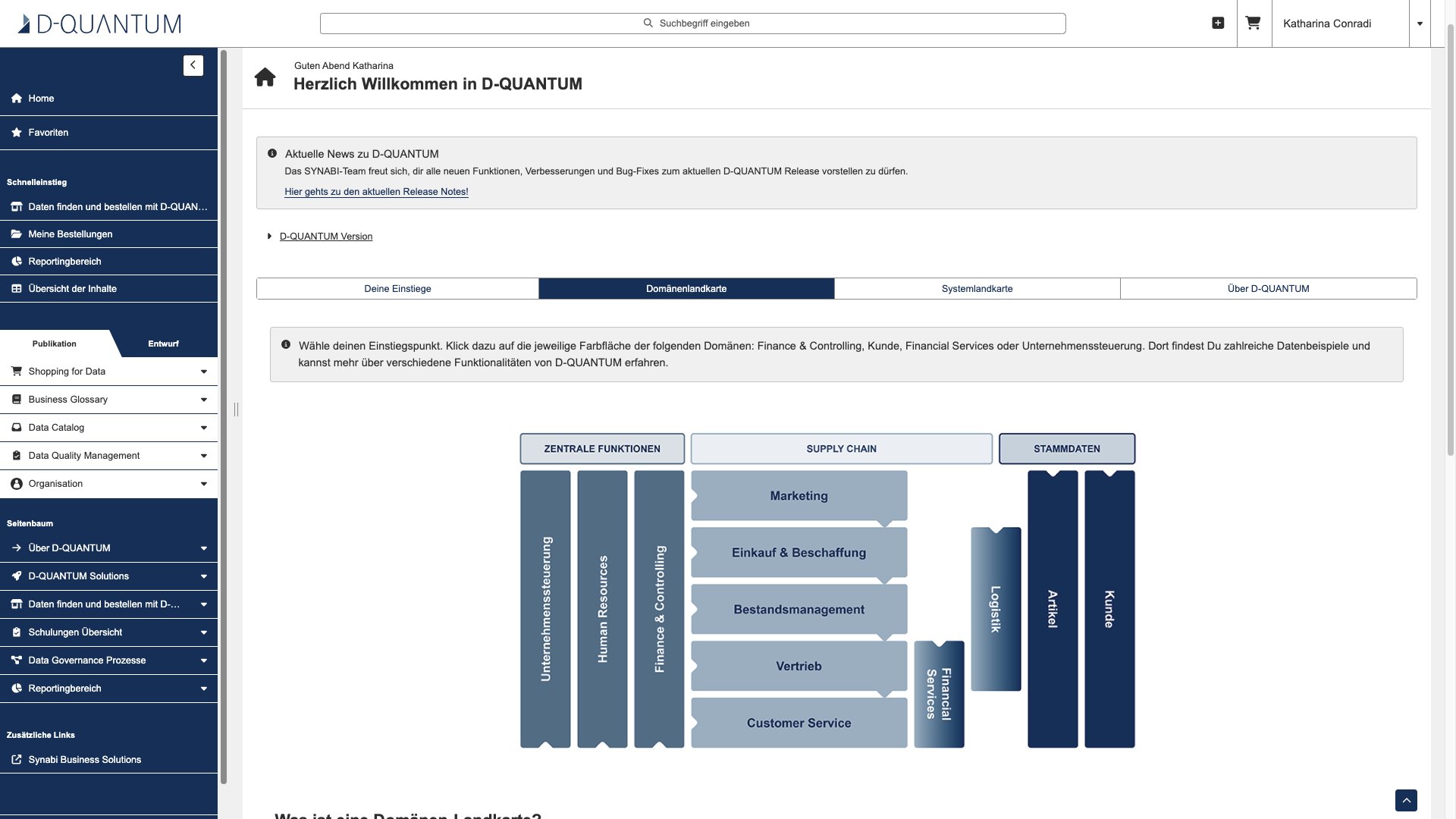Select the Publikation sidebar tab
Image resolution: width=1456 pixels, height=819 pixels.
[55, 344]
